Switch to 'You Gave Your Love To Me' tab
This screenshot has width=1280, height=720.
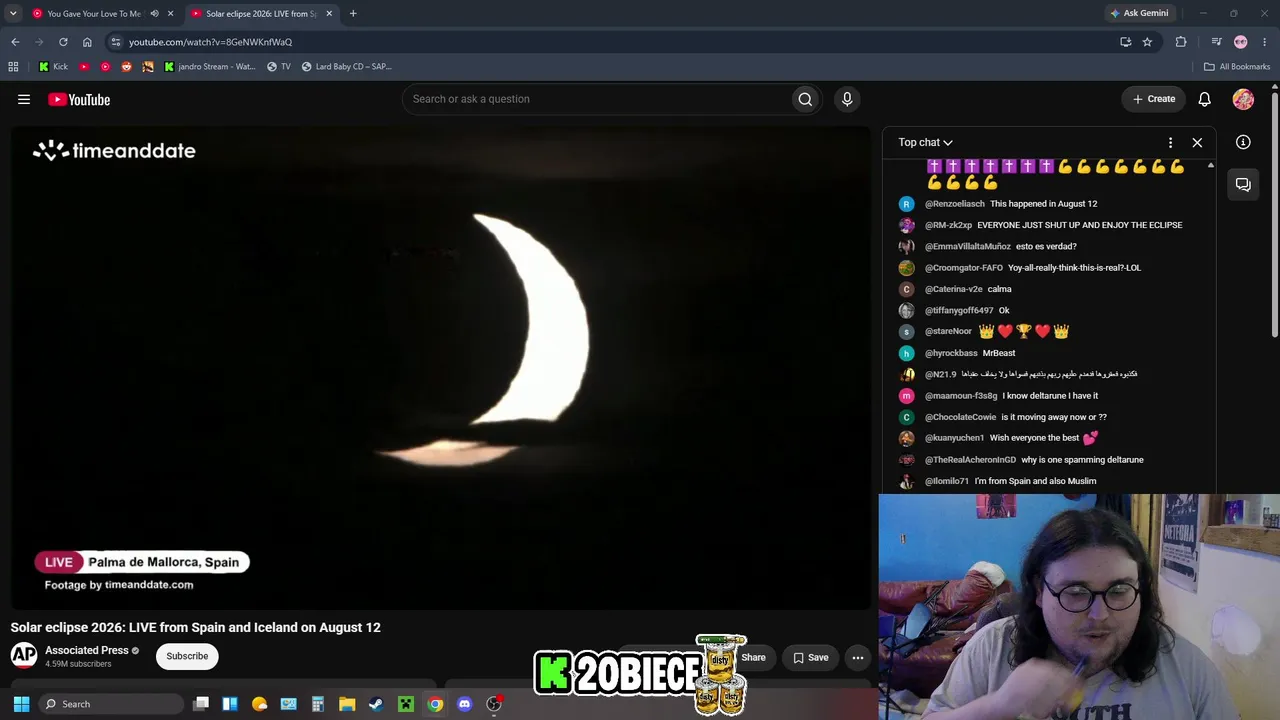[95, 14]
